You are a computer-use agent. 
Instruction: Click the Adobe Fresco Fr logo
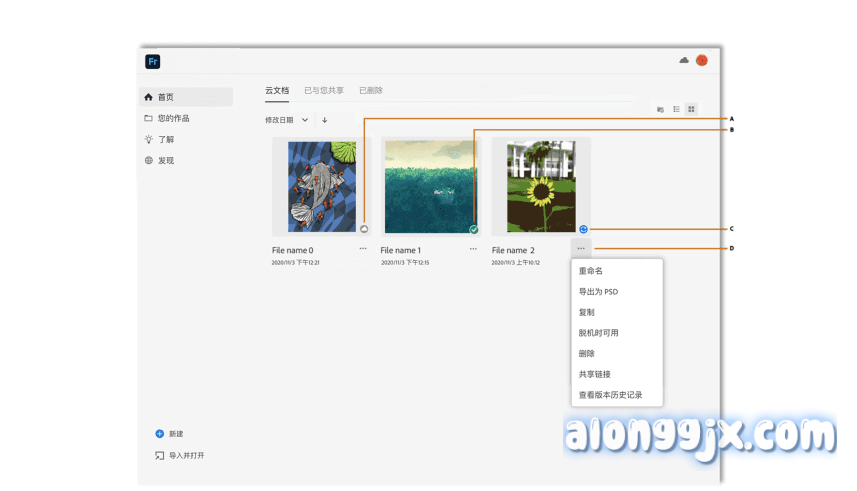153,62
